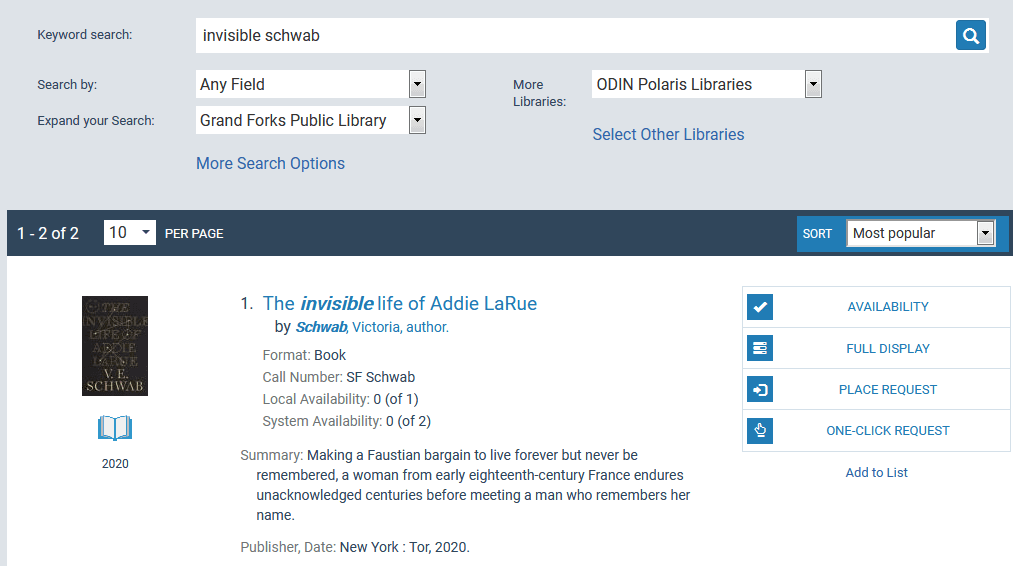Click Select Other Libraries link
This screenshot has width=1013, height=566.
point(668,134)
